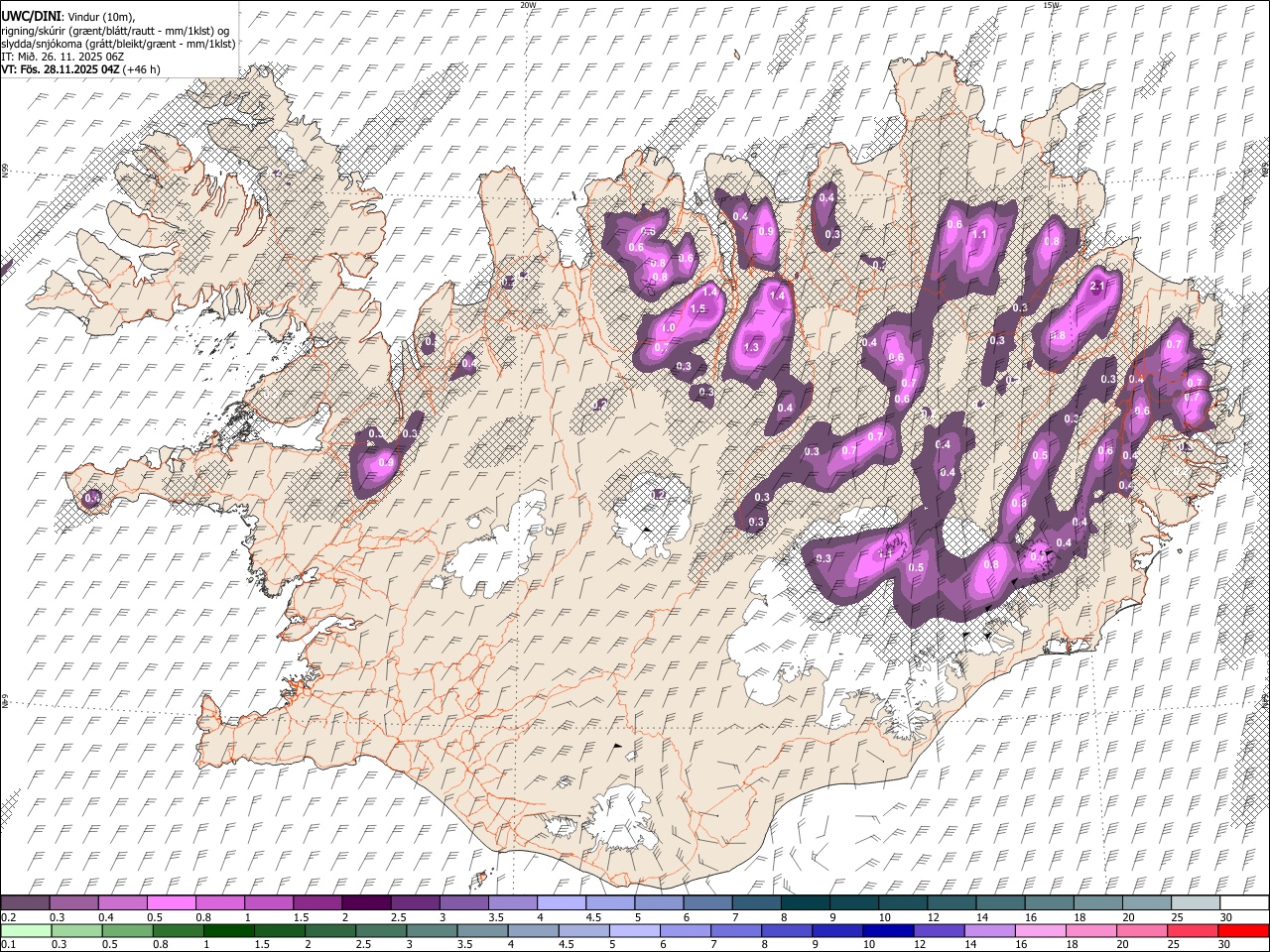Select the 25–30 pale grey top-row swatch
Viewport: 1270px width, 952px height.
1197,902
